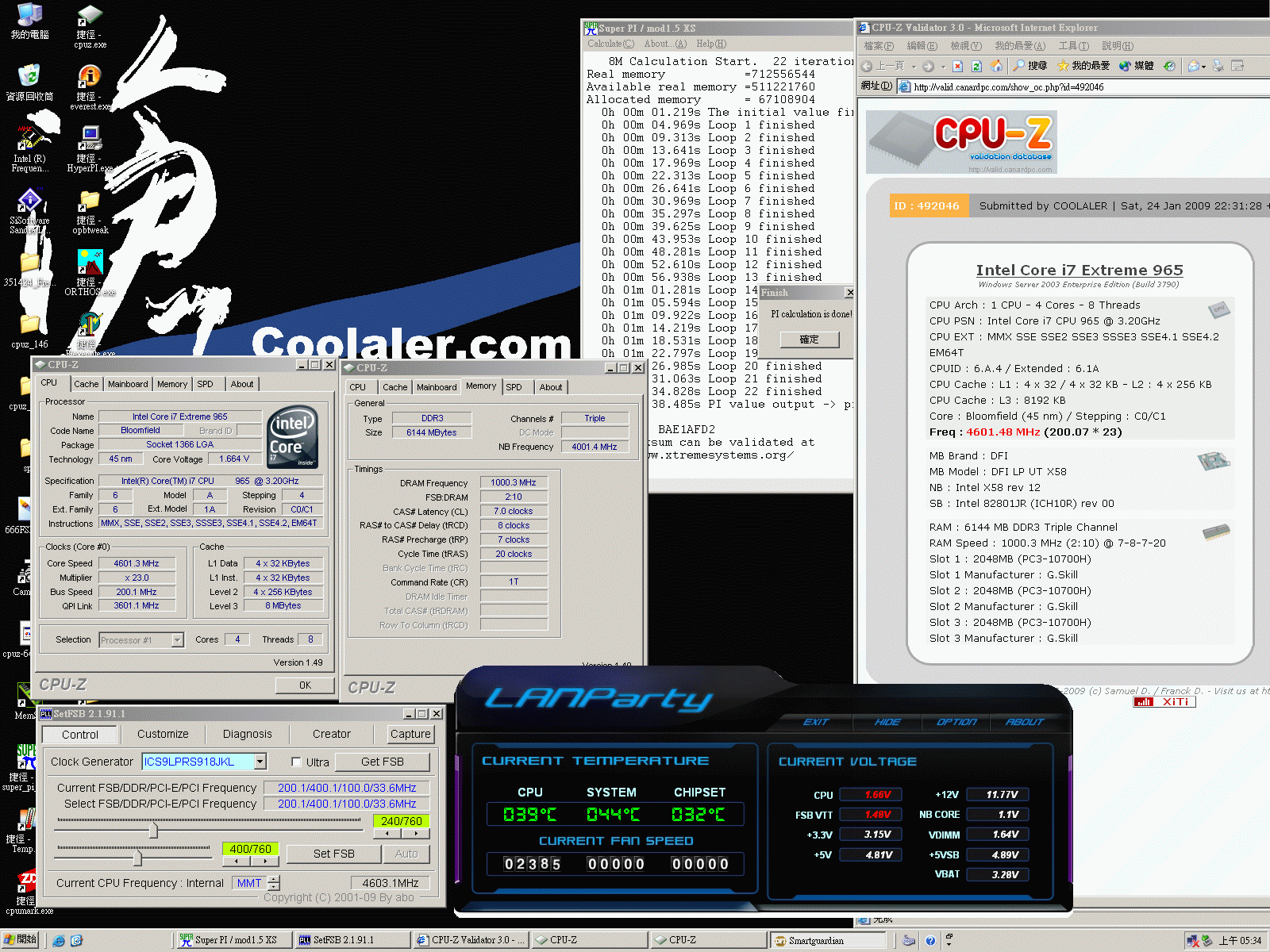Enable the Ultra checkbox in SetFSB
The height and width of the screenshot is (952, 1270).
pos(296,762)
